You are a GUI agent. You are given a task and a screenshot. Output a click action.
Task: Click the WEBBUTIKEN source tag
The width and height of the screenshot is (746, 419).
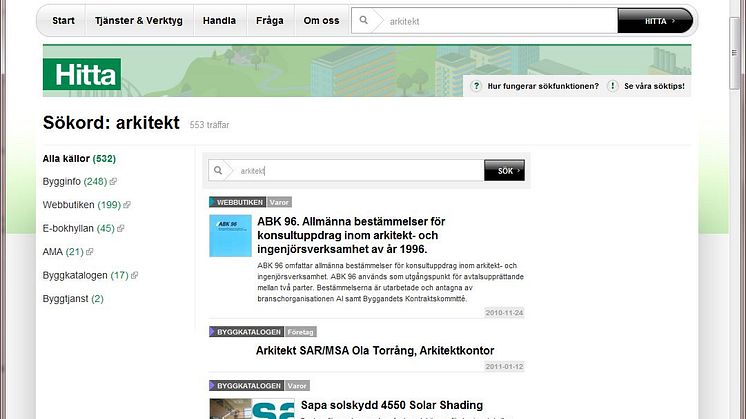[237, 202]
